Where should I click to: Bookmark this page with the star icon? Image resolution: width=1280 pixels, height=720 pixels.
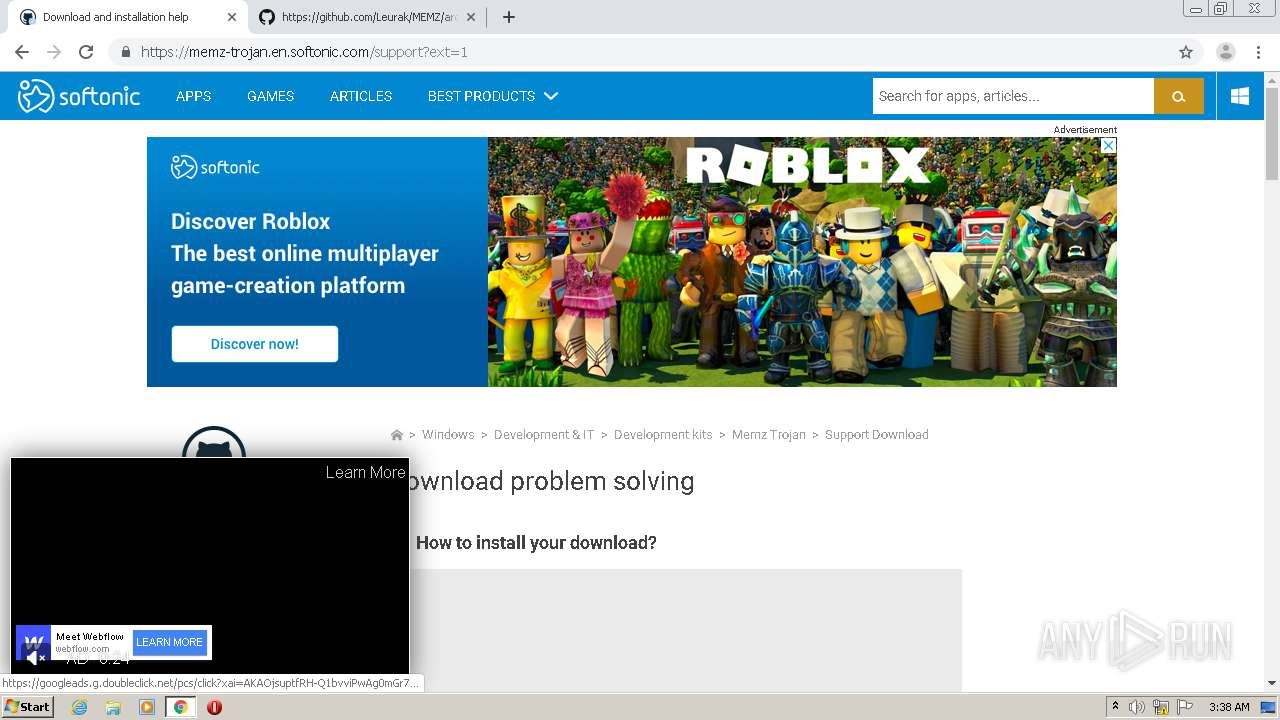coord(1186,52)
